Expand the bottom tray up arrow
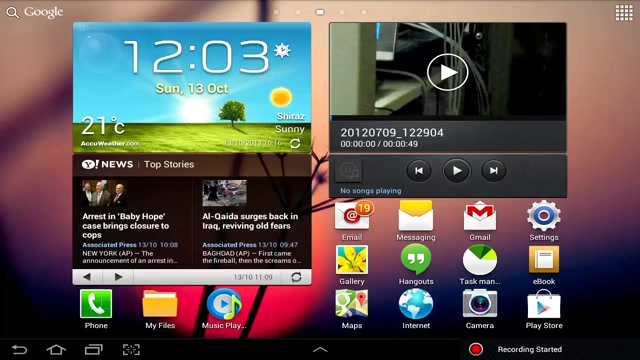640x360 pixels. [320, 349]
